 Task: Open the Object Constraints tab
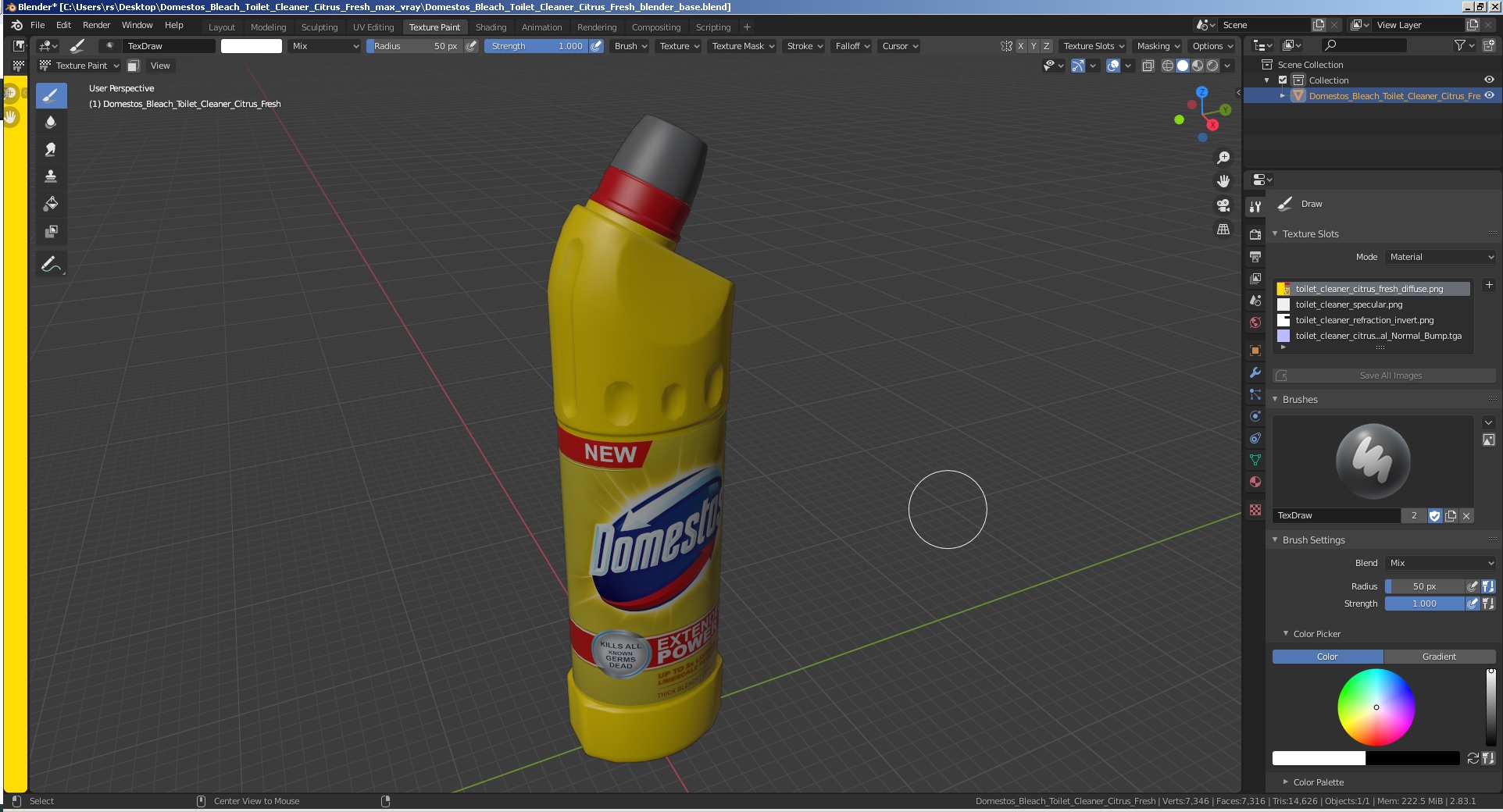pyautogui.click(x=1255, y=438)
